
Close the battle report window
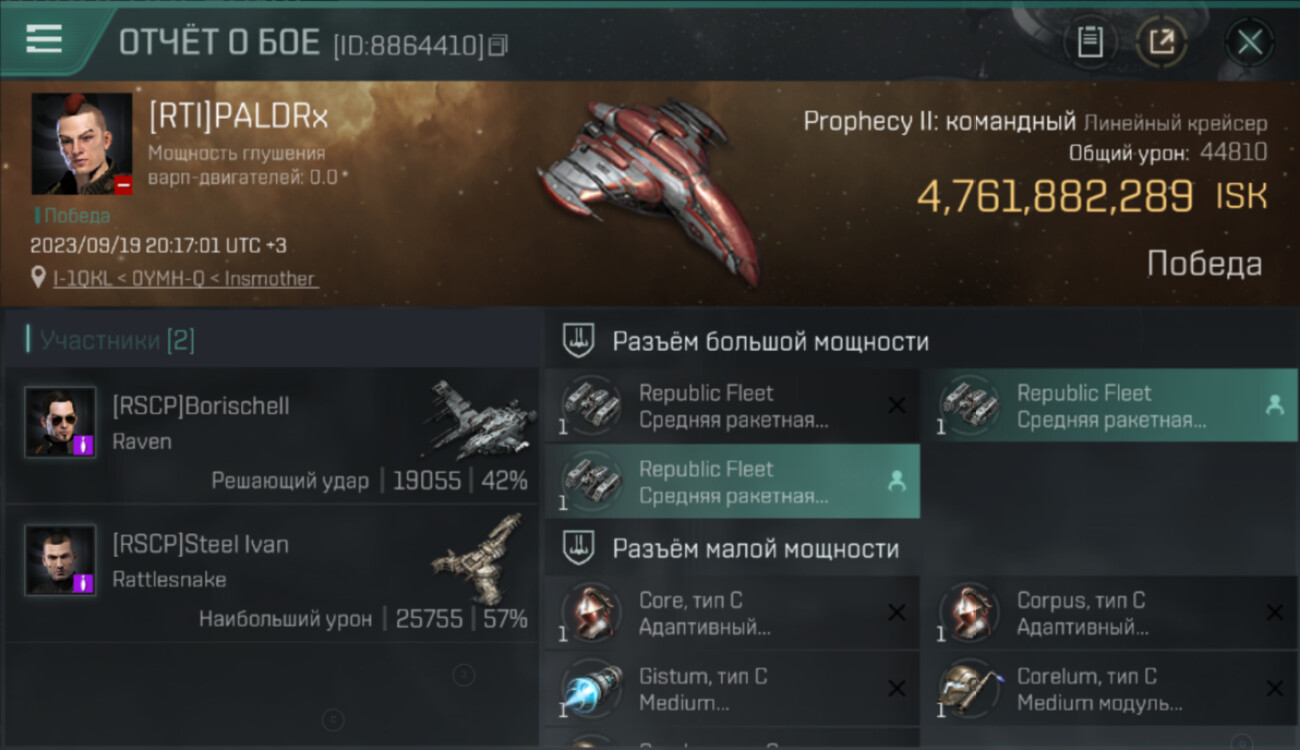pyautogui.click(x=1249, y=42)
